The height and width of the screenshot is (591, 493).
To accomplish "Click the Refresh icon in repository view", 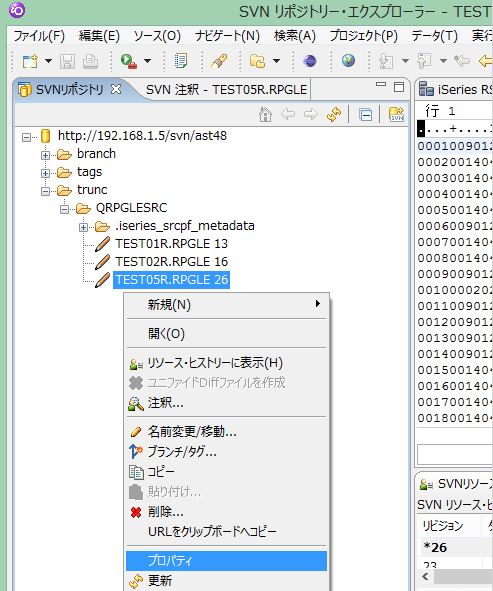I will [334, 114].
